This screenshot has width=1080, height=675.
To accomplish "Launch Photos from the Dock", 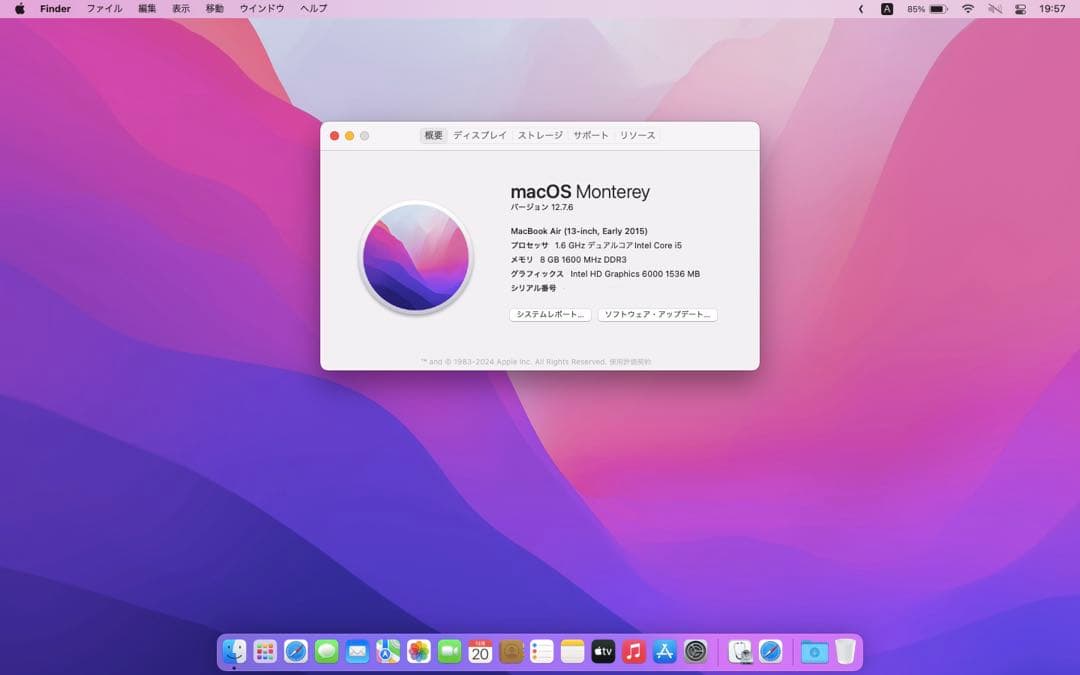I will tap(413, 651).
